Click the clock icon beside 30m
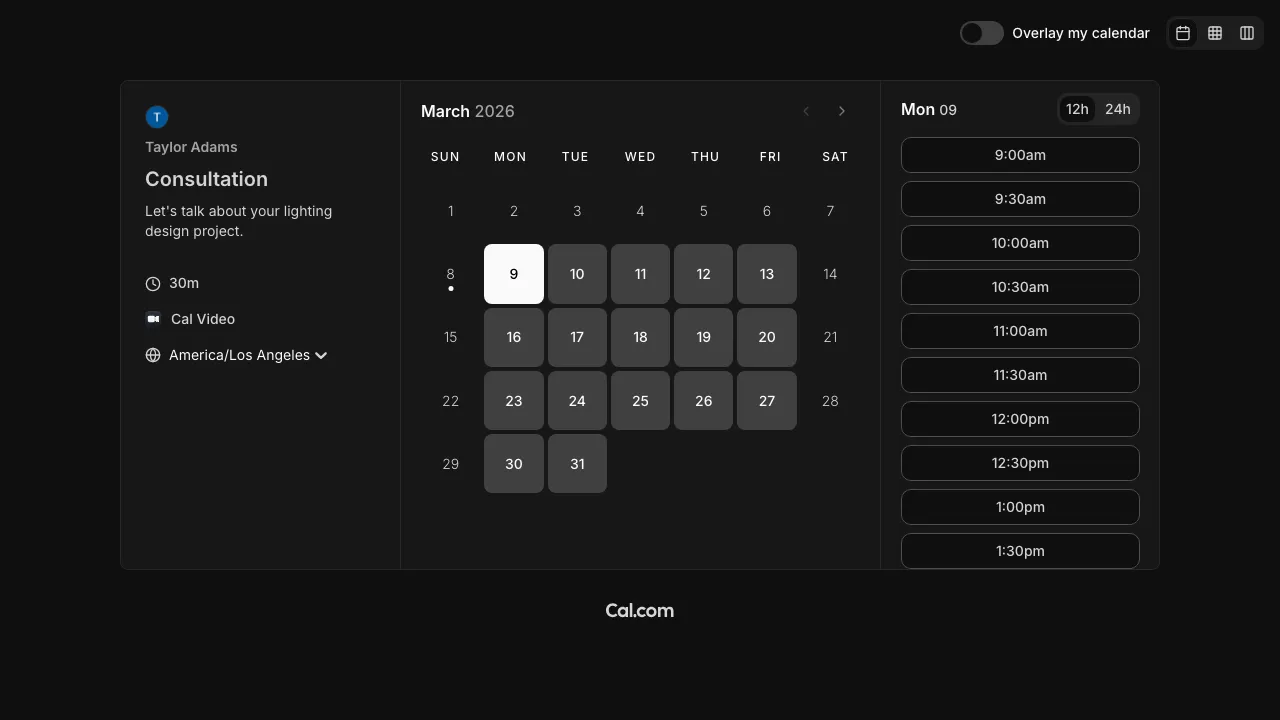The image size is (1280, 720). coord(153,283)
